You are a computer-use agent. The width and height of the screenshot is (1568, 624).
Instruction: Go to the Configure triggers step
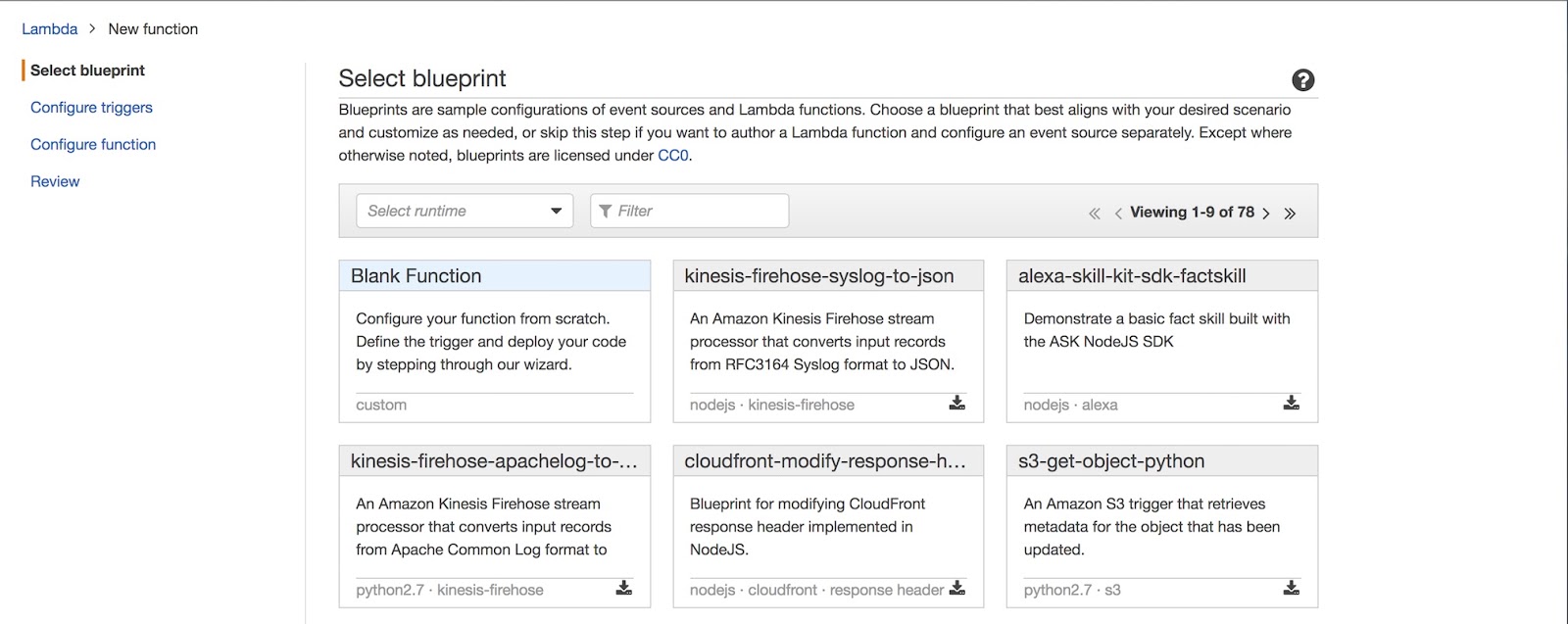(x=91, y=108)
